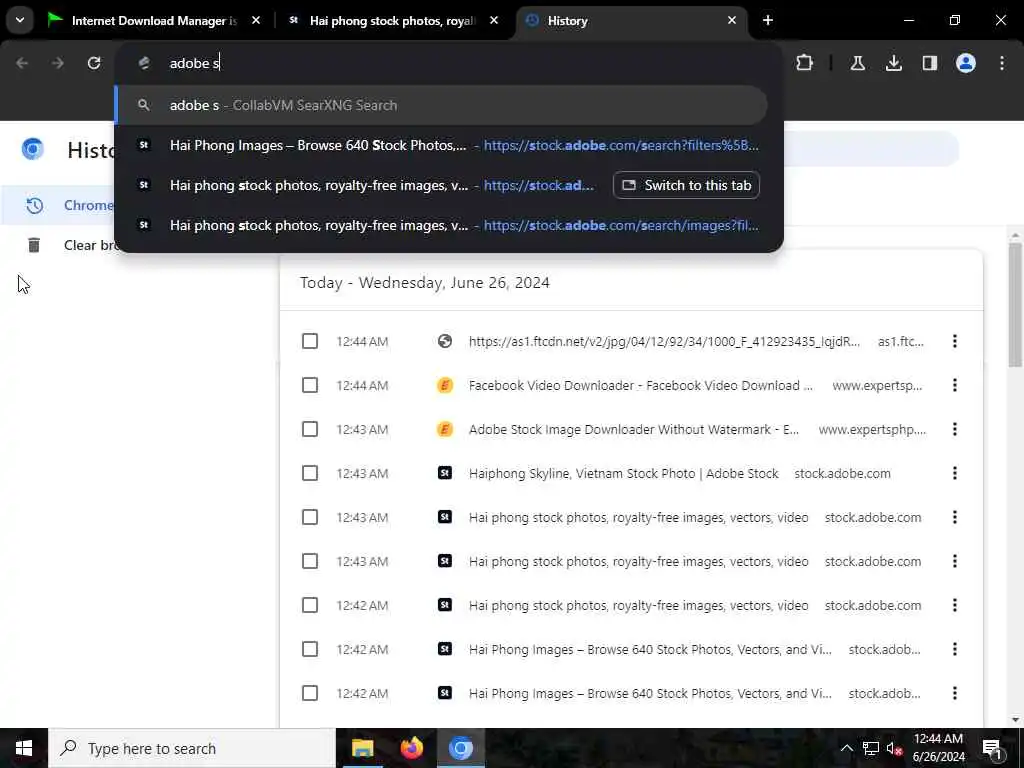The width and height of the screenshot is (1024, 768).
Task: Click orange favicon of Facebook Video Downloader entry
Action: click(445, 385)
